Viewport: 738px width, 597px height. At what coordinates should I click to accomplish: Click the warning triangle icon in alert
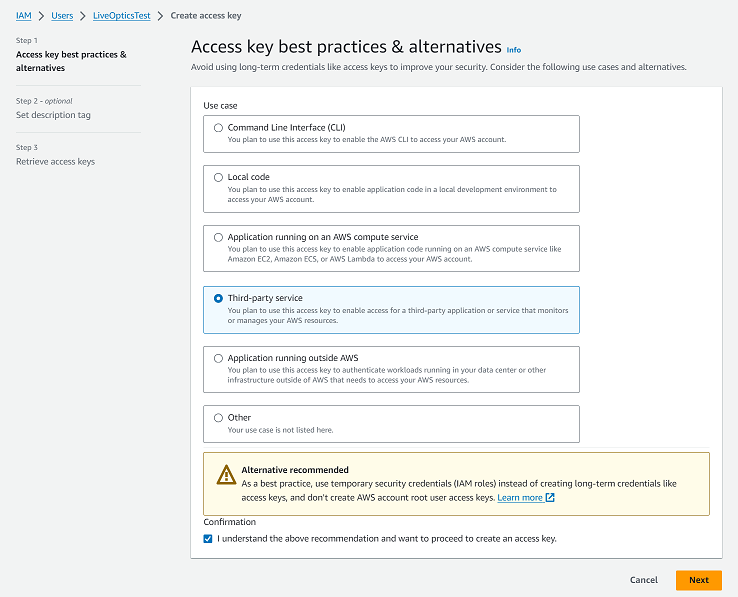226,475
